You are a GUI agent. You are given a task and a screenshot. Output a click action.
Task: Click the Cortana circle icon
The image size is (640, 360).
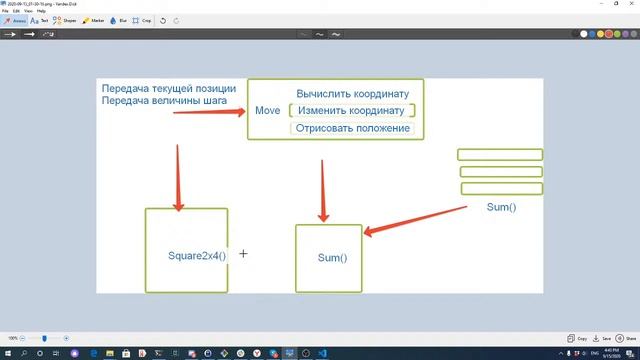click(40, 353)
